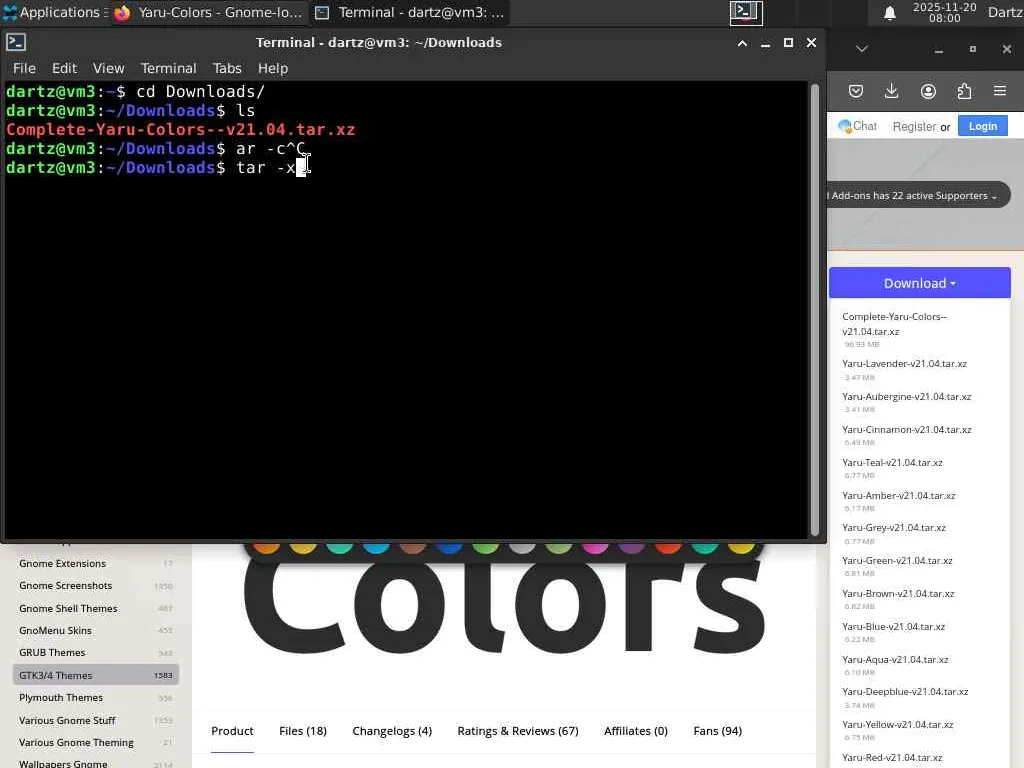Download Yaru-Teal-v21.04.tar.xz
1024x768 pixels.
coord(892,462)
